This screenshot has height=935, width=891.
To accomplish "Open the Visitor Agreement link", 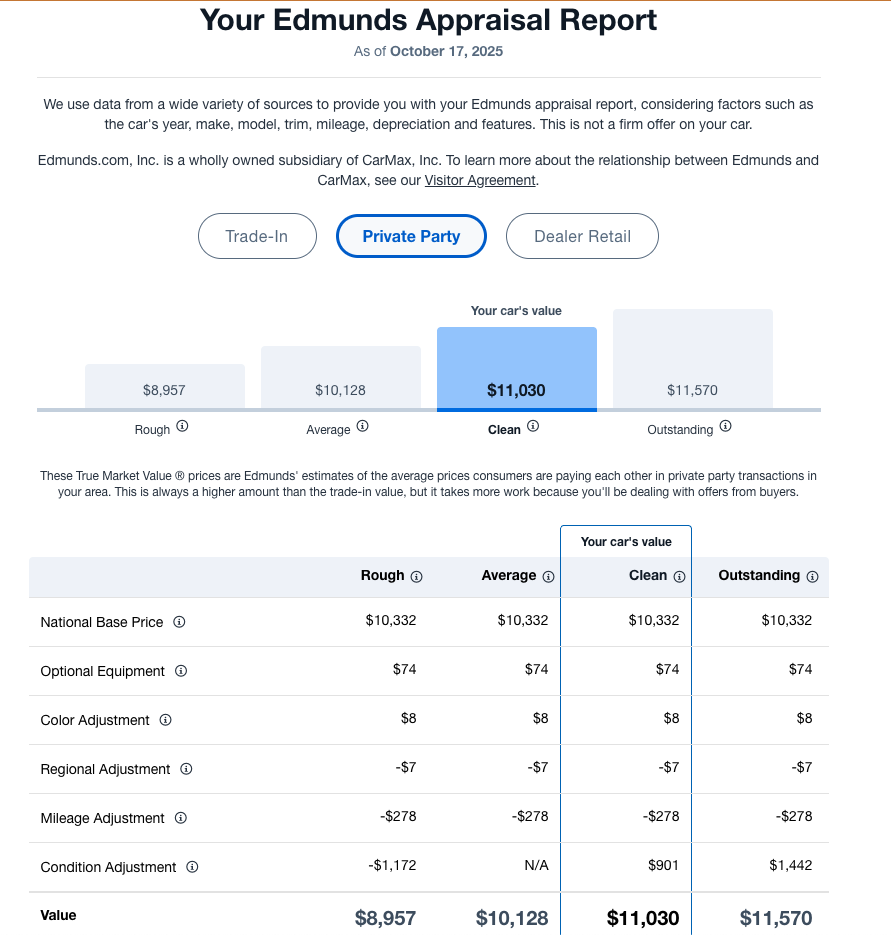I will pyautogui.click(x=480, y=181).
